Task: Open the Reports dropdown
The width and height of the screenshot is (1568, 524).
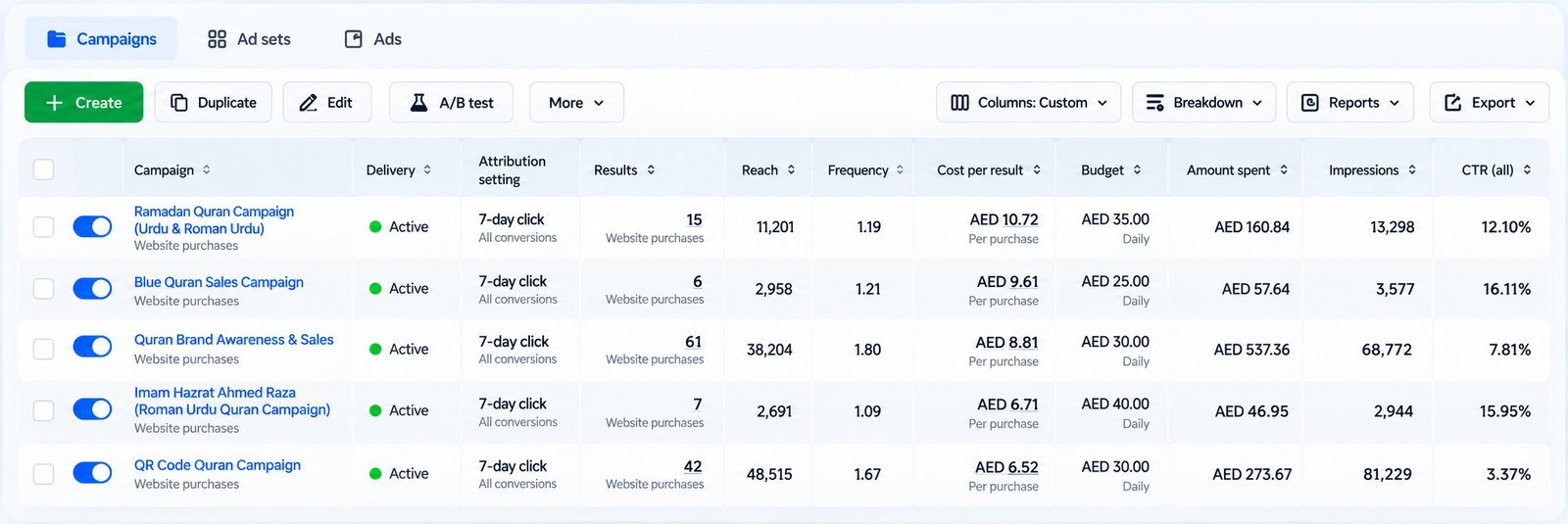Action: 1350,103
